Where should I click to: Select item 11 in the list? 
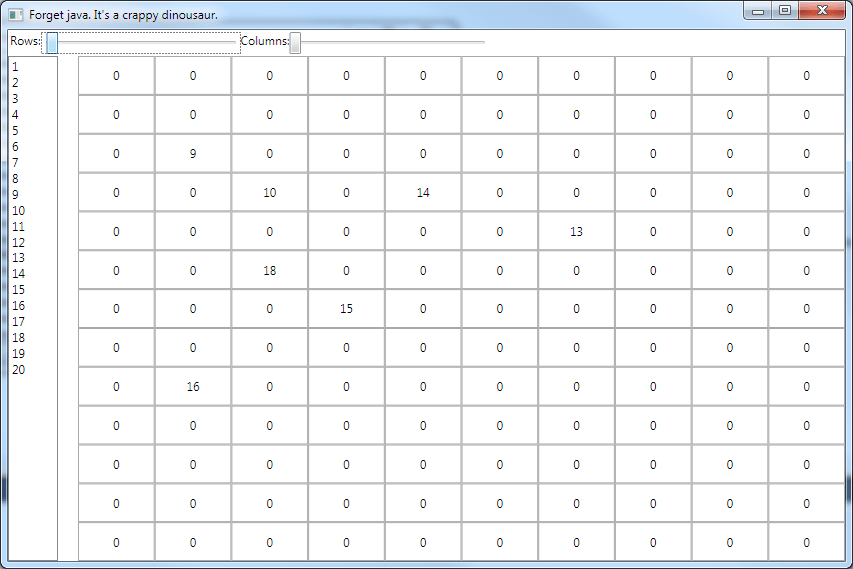coord(33,226)
